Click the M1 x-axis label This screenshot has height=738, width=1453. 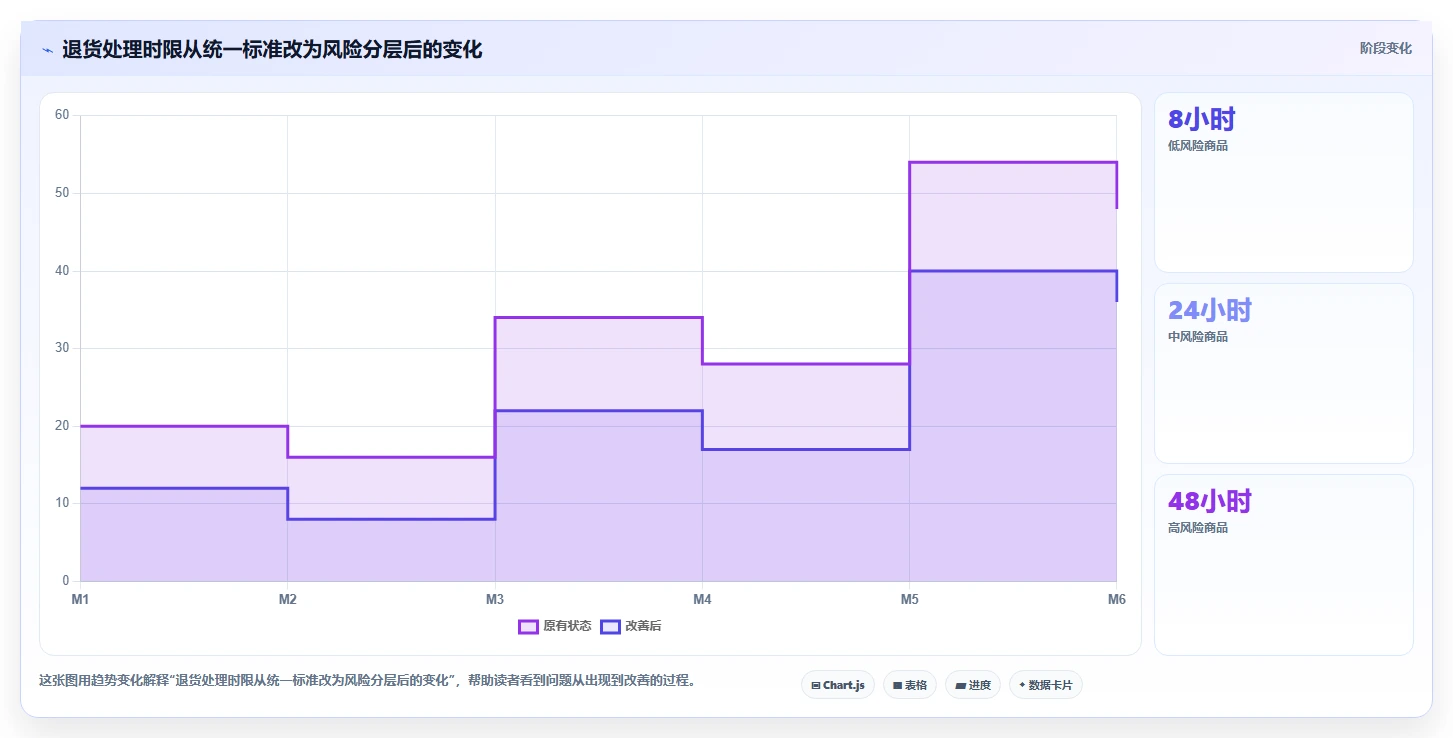(x=80, y=599)
